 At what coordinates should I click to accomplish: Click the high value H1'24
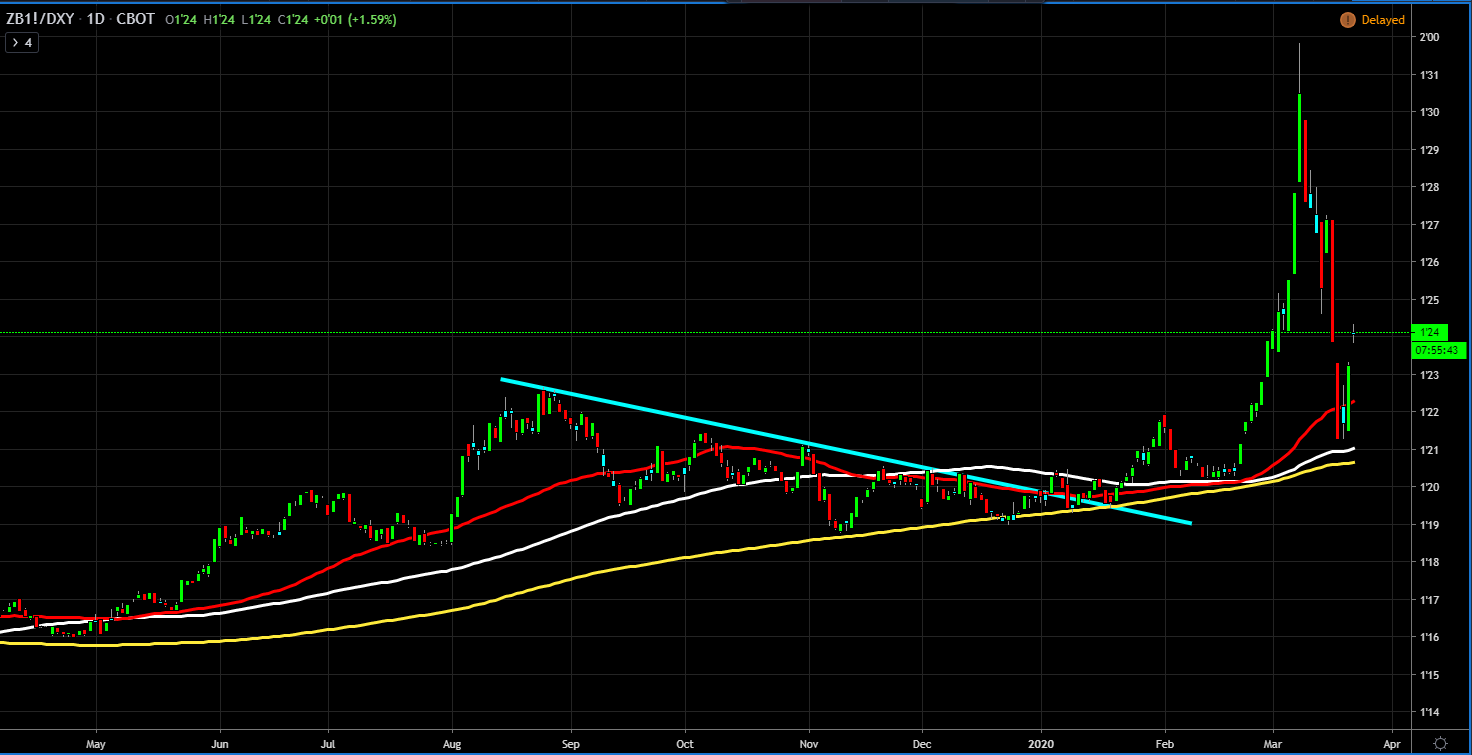pos(221,19)
